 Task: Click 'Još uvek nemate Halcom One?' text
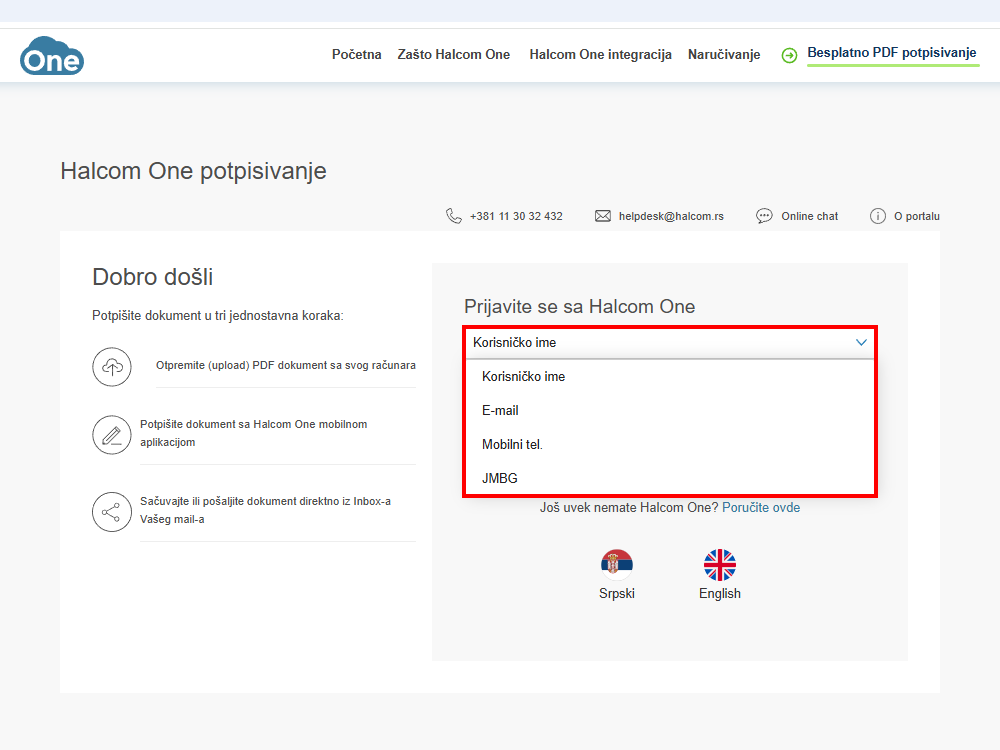point(629,508)
